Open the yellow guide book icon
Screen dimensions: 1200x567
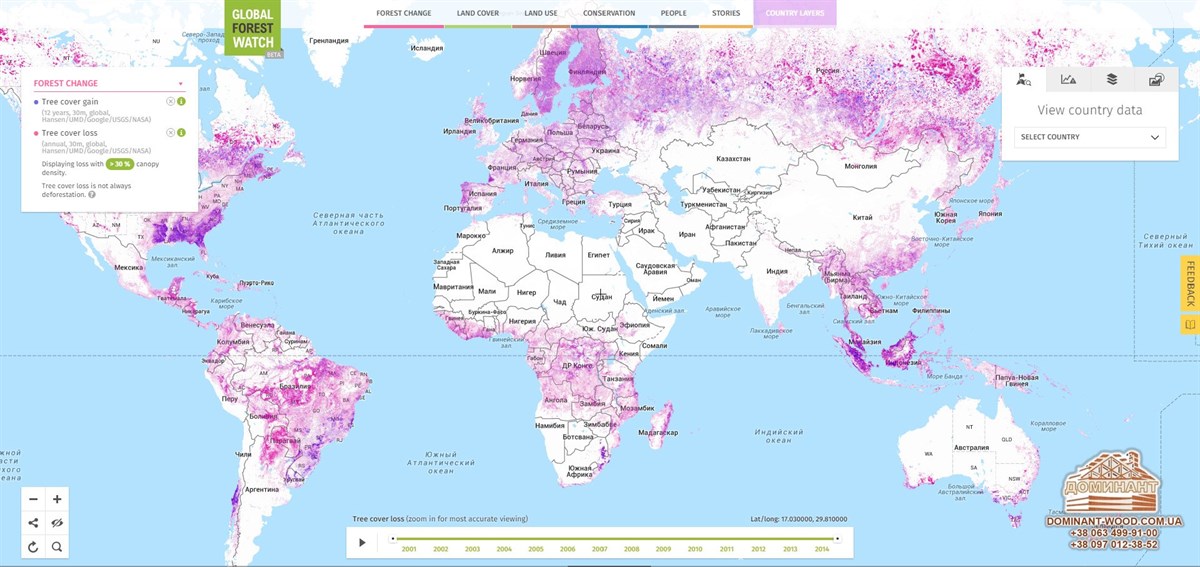(x=1189, y=324)
